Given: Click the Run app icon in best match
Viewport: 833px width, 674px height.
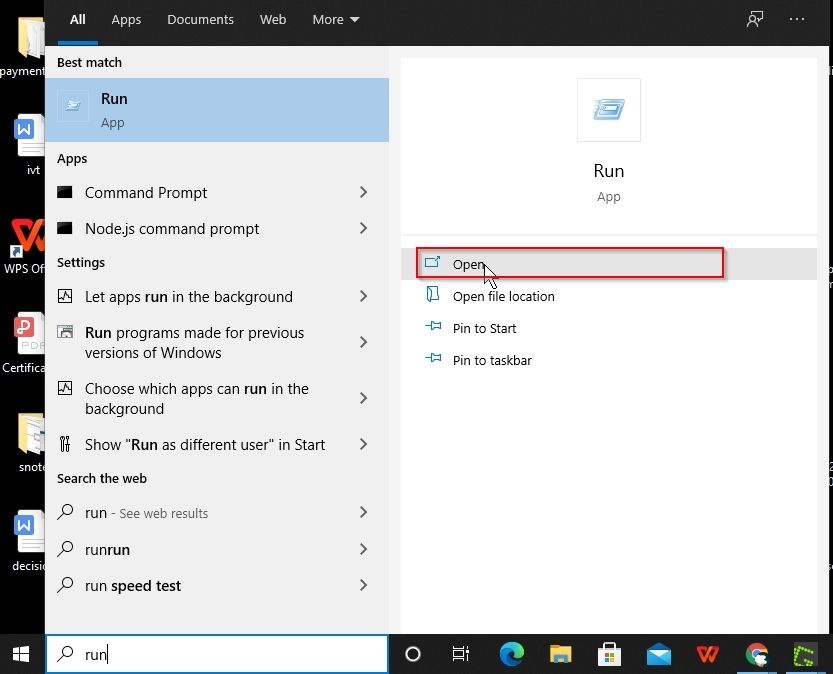Looking at the screenshot, I should (73, 106).
